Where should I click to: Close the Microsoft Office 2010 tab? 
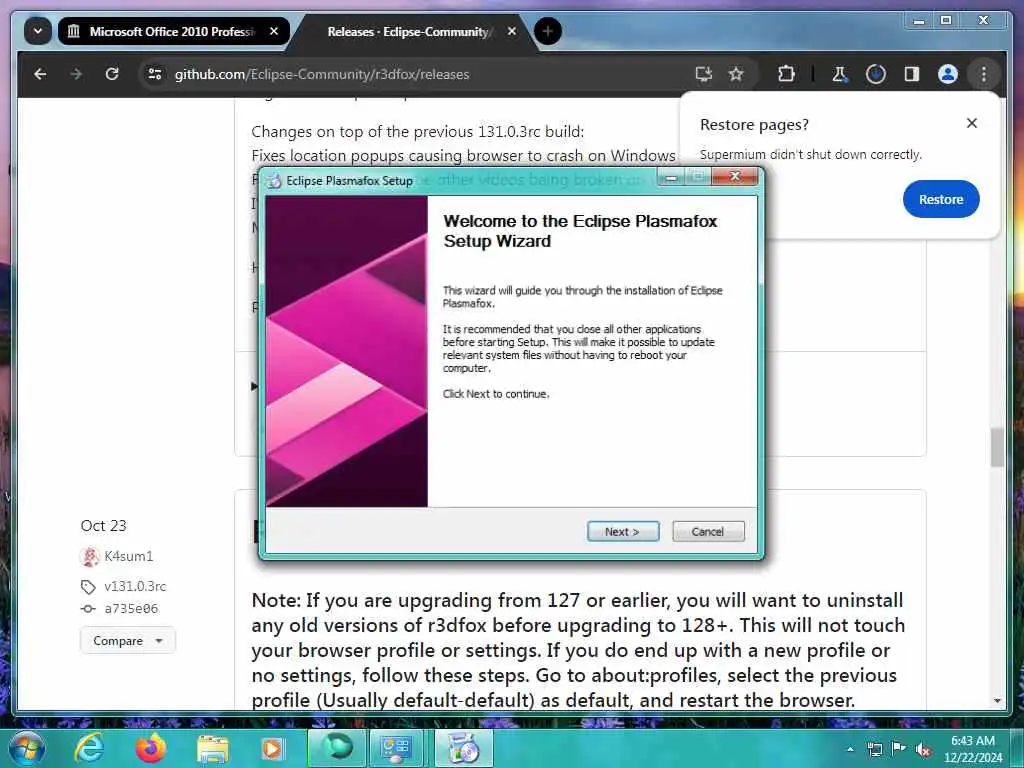click(x=274, y=31)
